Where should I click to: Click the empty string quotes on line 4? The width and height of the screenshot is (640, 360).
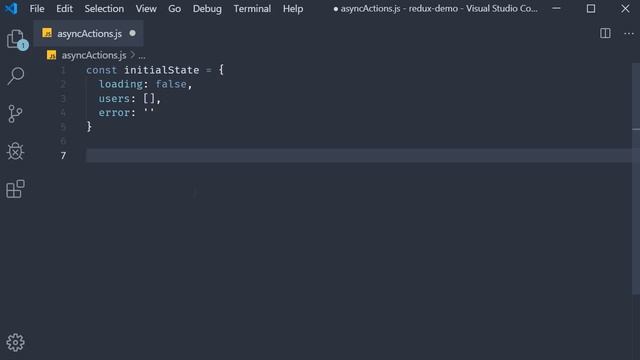point(149,111)
